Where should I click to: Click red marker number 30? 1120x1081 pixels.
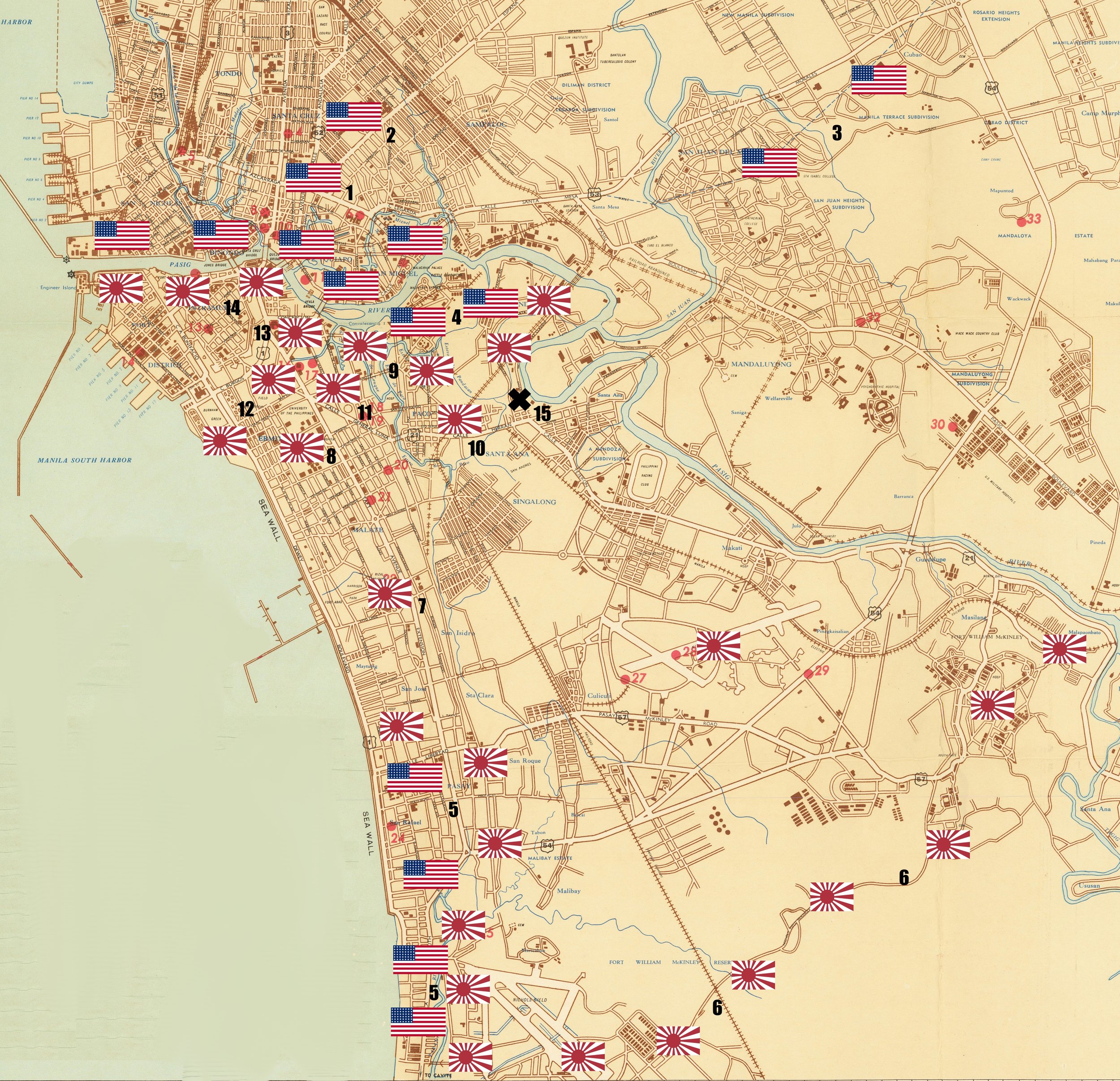(943, 425)
